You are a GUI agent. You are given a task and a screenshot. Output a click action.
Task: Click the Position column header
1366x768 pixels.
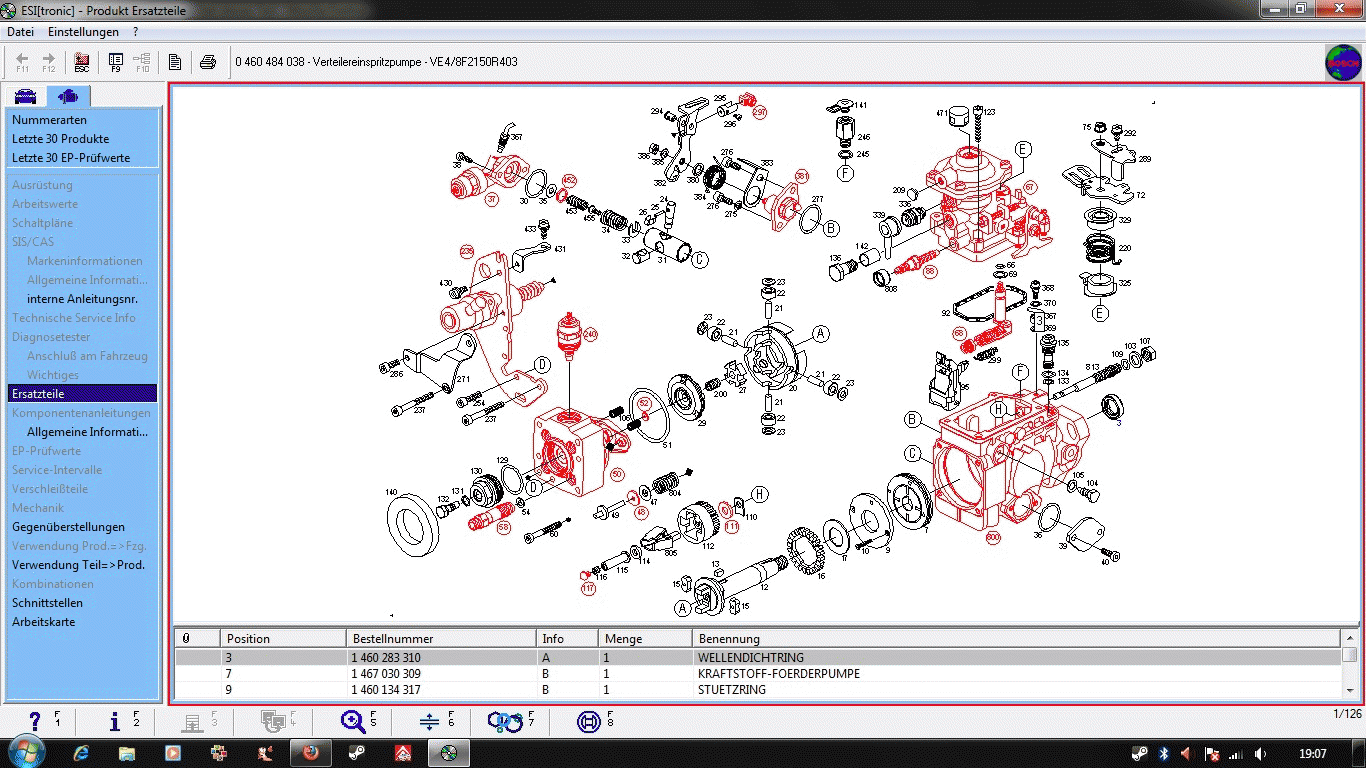[x=283, y=638]
